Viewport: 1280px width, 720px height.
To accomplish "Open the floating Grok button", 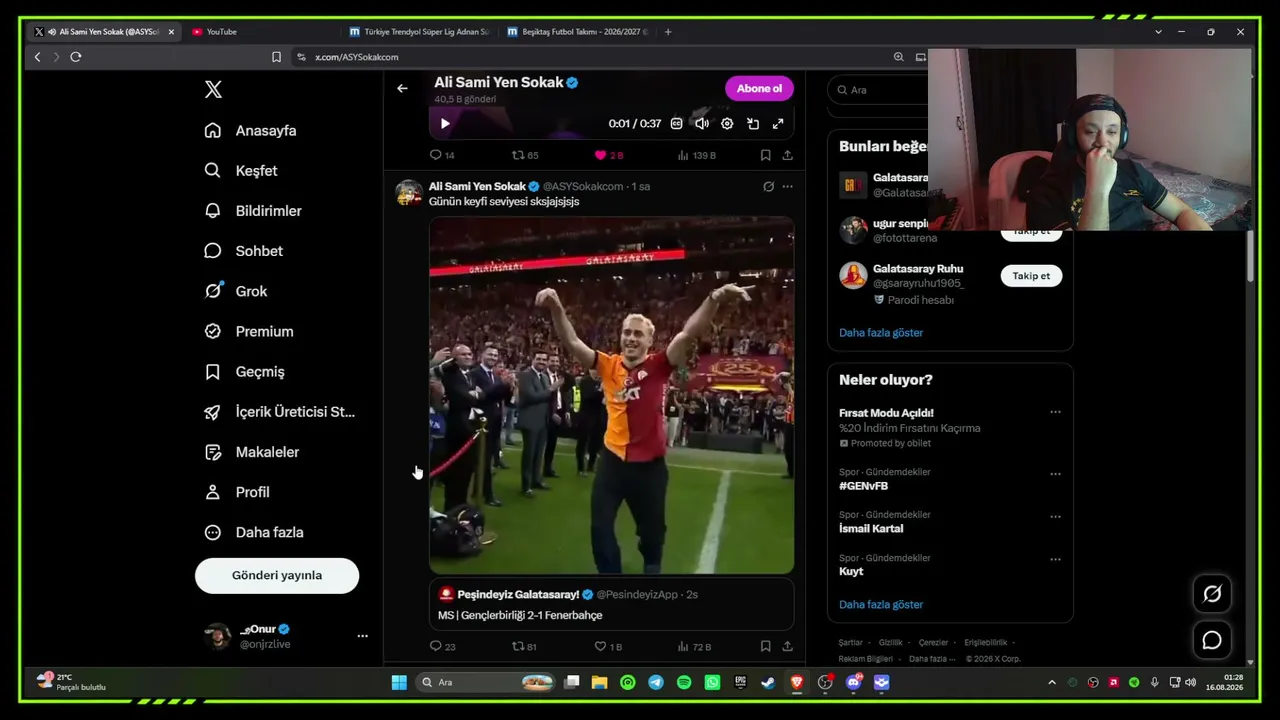I will (x=1212, y=594).
